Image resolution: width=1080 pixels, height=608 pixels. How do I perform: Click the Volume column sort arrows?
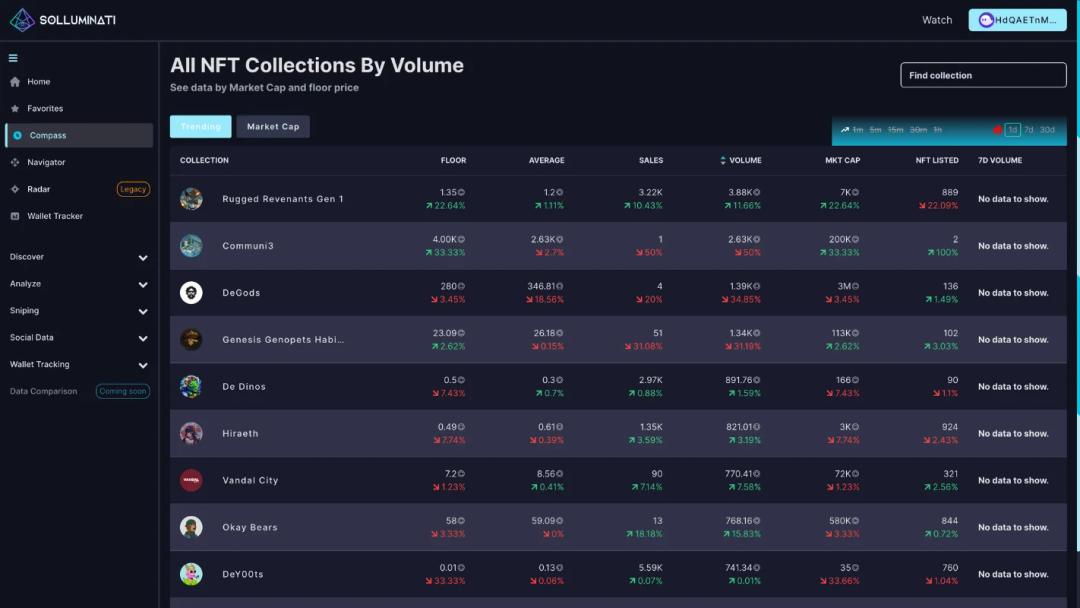point(723,160)
